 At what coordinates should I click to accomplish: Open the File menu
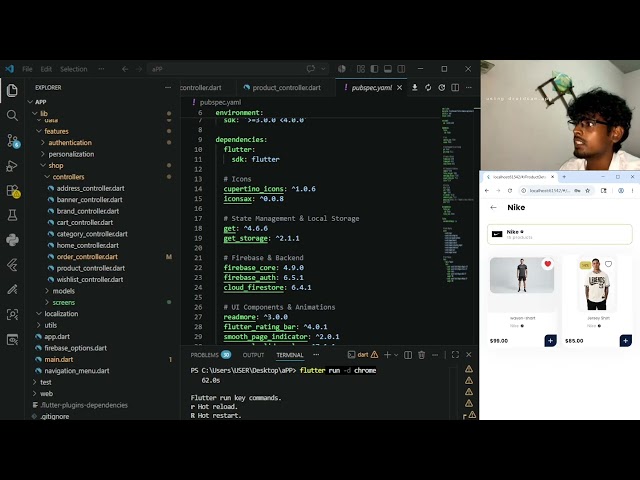[27, 69]
